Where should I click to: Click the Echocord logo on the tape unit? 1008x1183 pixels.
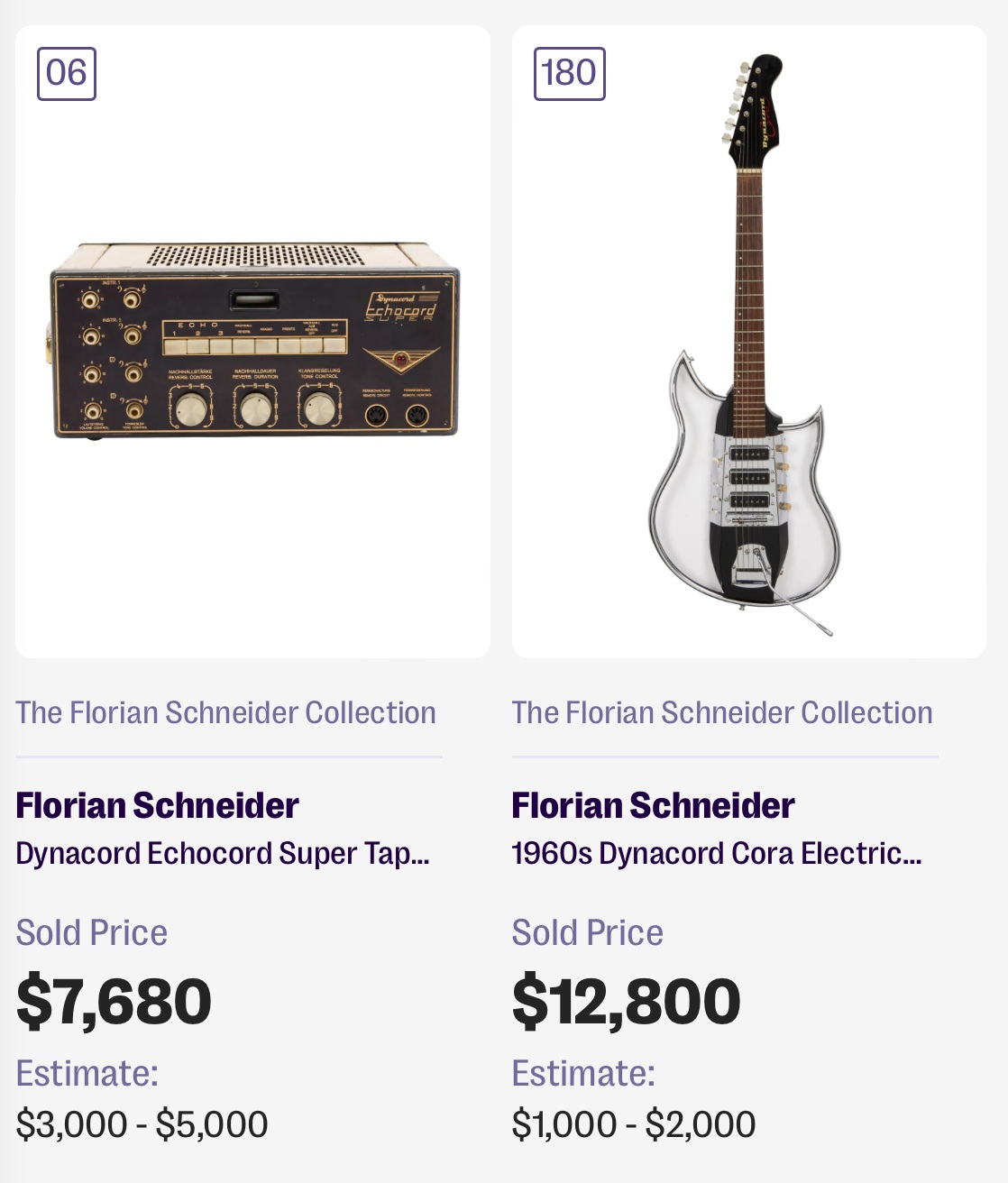(401, 307)
